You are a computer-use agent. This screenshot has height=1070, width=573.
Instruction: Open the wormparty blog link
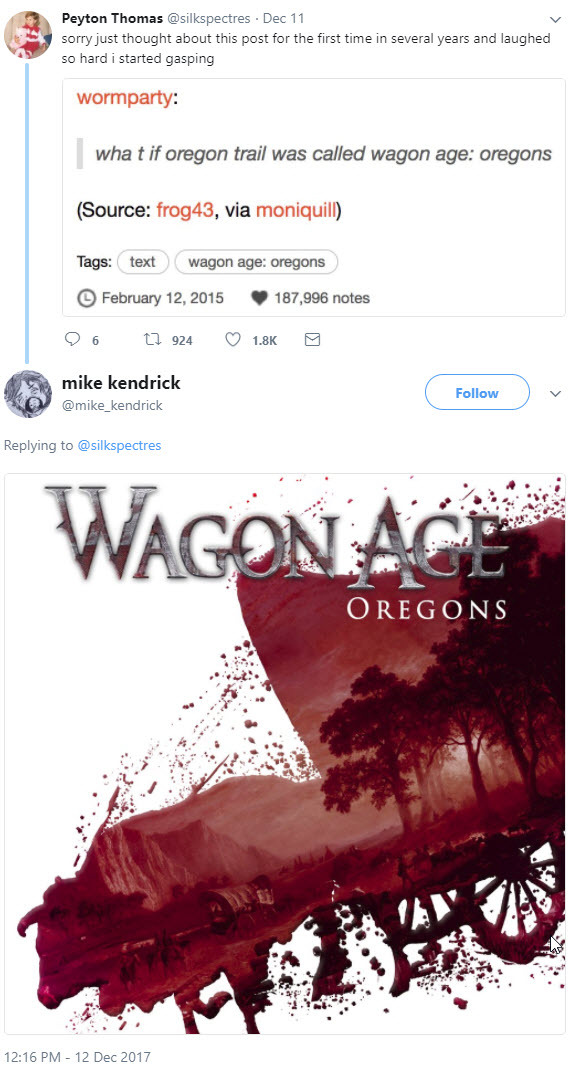[x=125, y=98]
